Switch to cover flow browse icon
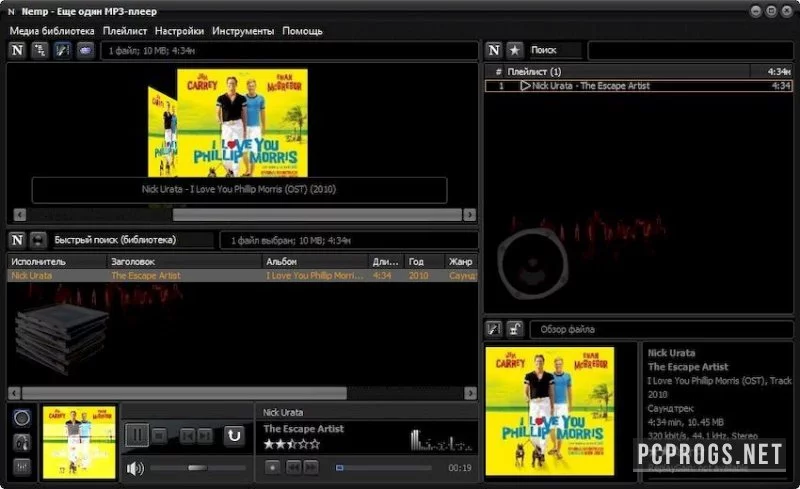The width and height of the screenshot is (800, 489). (x=62, y=50)
